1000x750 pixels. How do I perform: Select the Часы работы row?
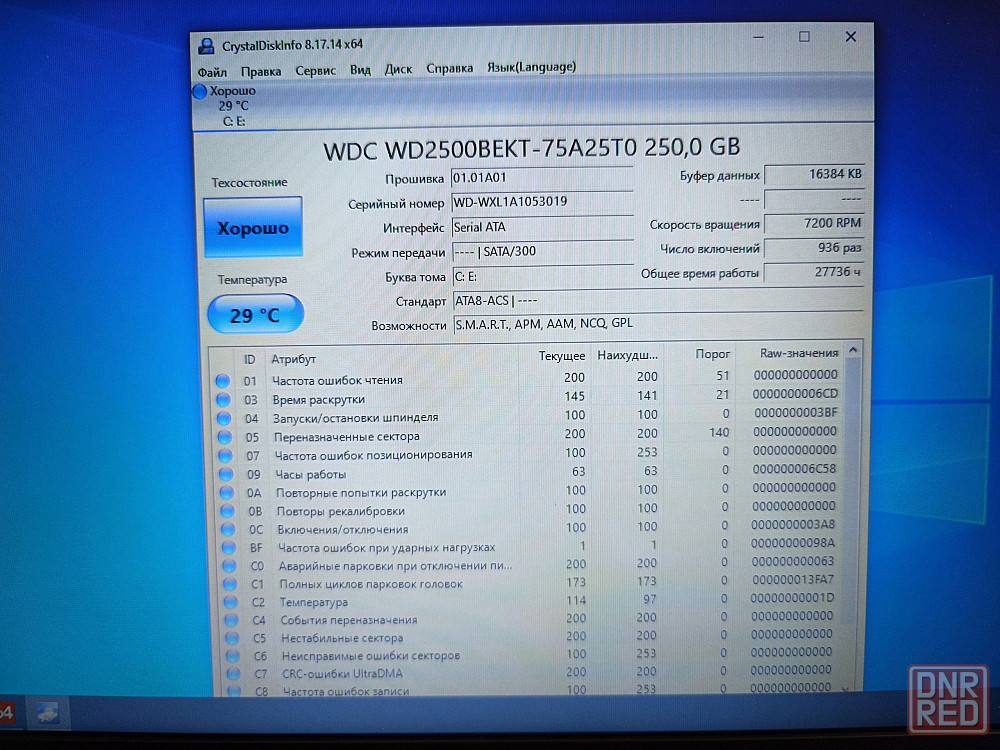pyautogui.click(x=529, y=471)
